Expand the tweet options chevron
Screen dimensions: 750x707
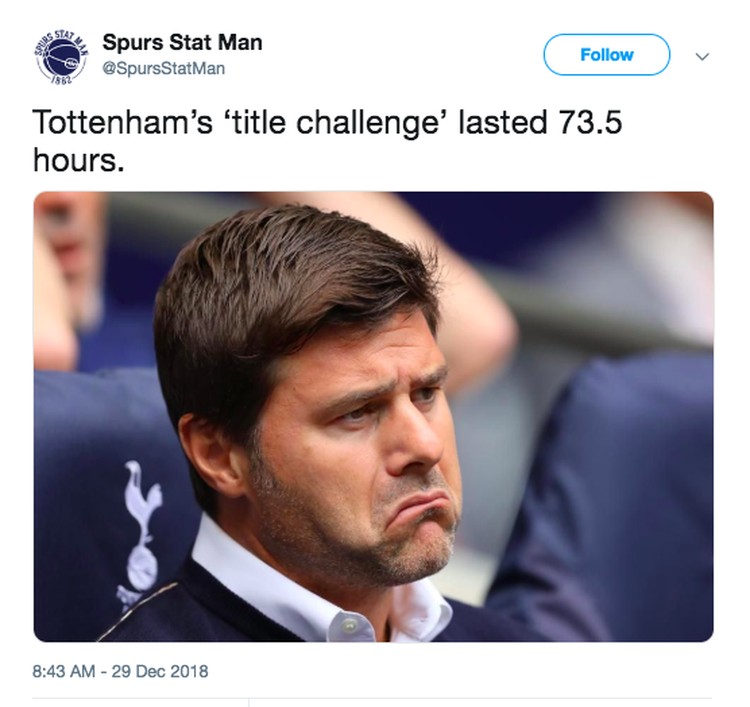tap(702, 56)
